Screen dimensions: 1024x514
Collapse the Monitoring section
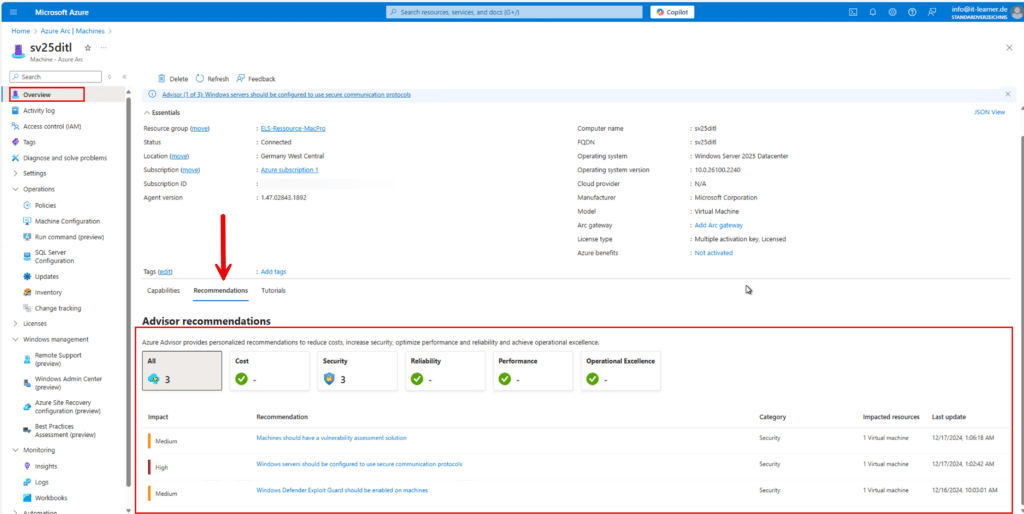coord(39,450)
